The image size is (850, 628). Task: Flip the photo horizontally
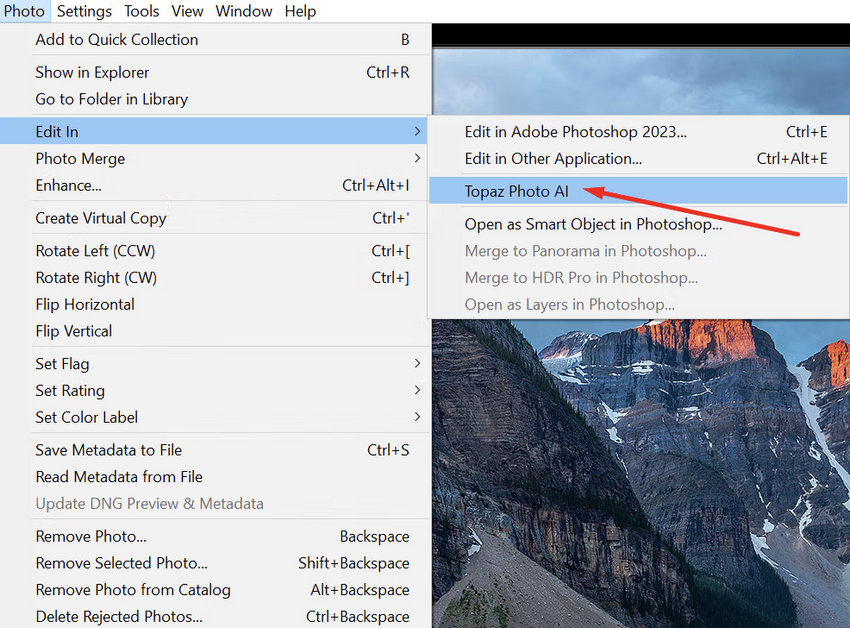[x=85, y=304]
